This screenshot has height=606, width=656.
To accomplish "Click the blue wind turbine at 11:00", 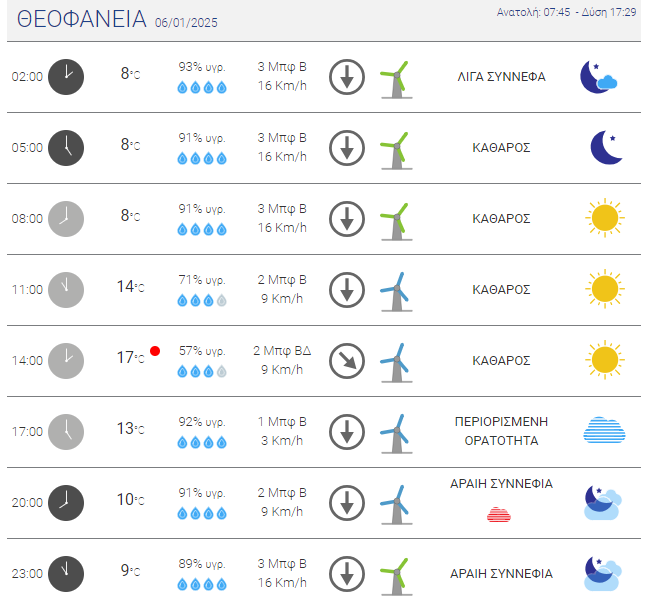I will tap(396, 293).
